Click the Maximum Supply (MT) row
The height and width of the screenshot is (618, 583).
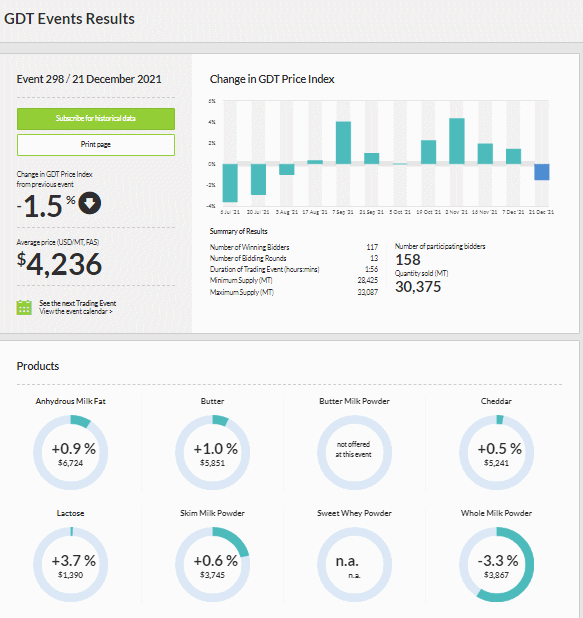pyautogui.click(x=294, y=292)
